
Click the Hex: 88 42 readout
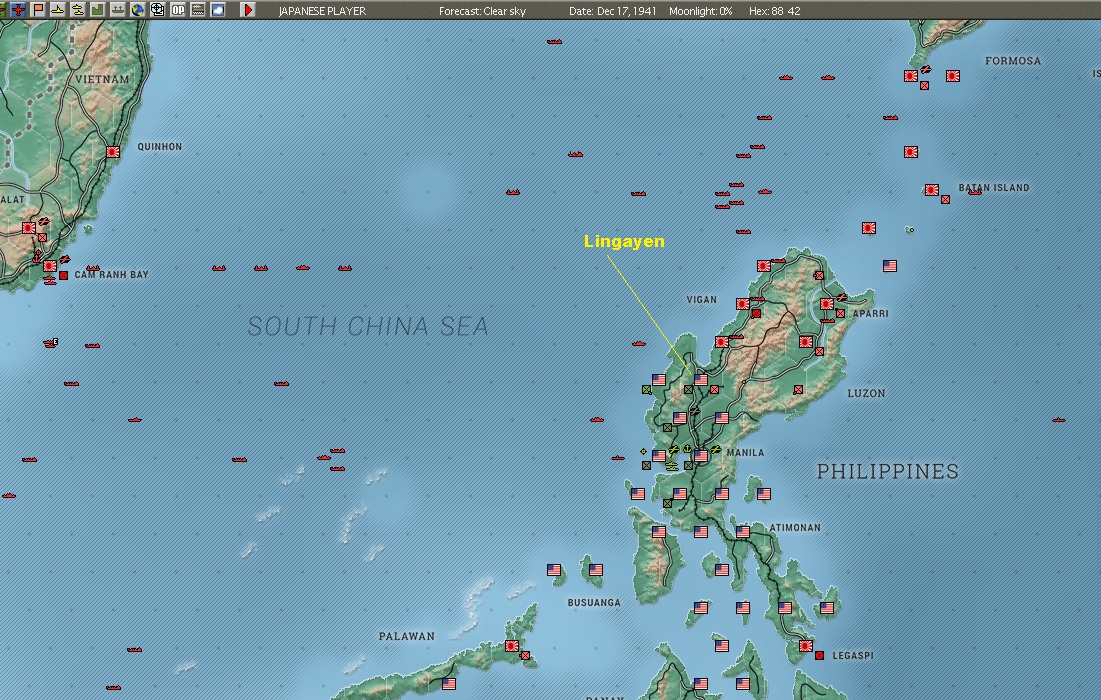pos(774,11)
